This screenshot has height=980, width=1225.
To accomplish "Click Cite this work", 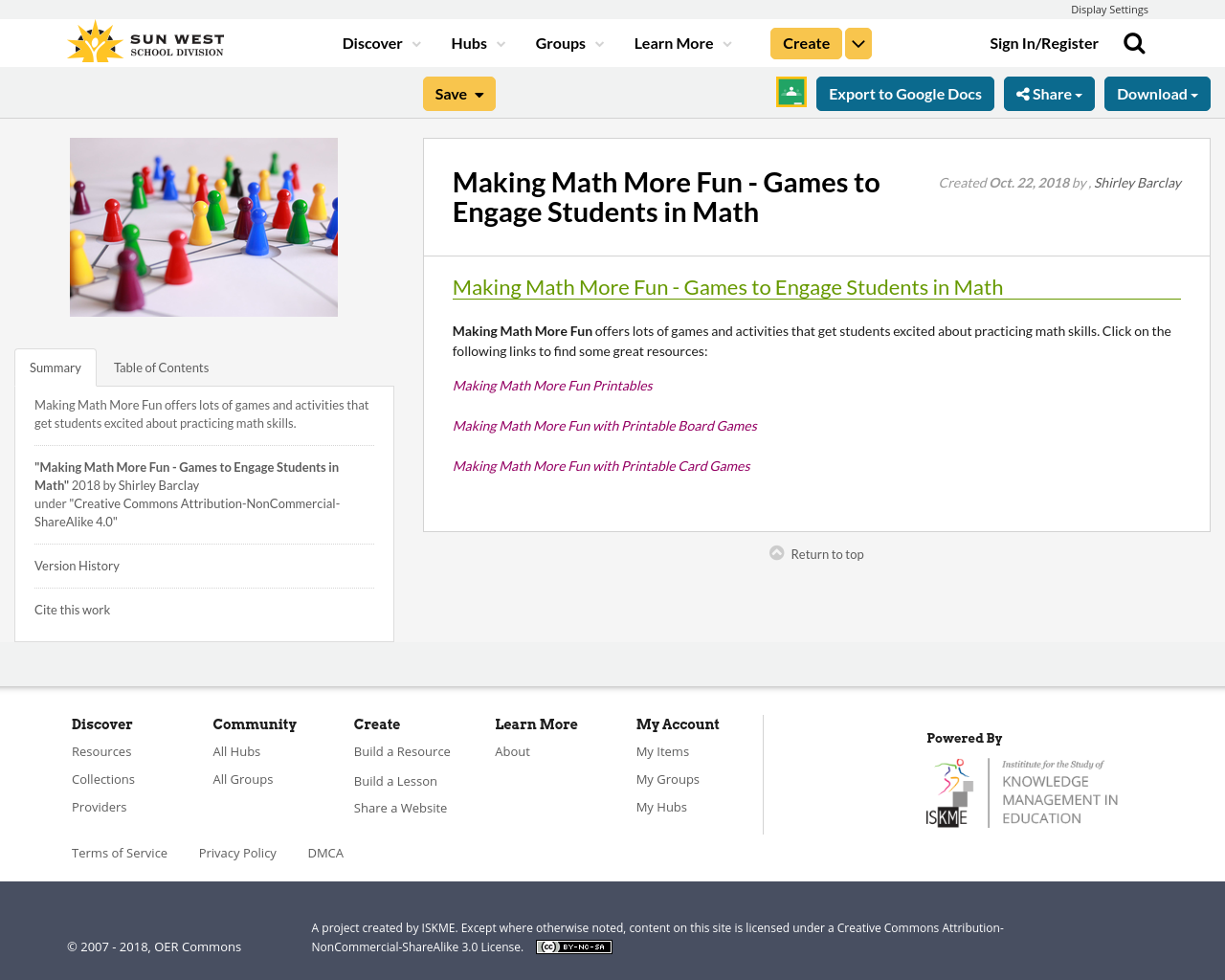I will pyautogui.click(x=72, y=609).
